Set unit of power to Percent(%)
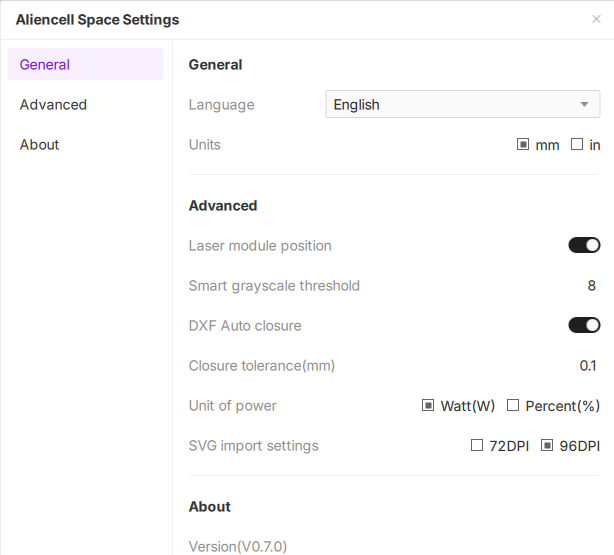The width and height of the screenshot is (614, 555). (x=513, y=405)
